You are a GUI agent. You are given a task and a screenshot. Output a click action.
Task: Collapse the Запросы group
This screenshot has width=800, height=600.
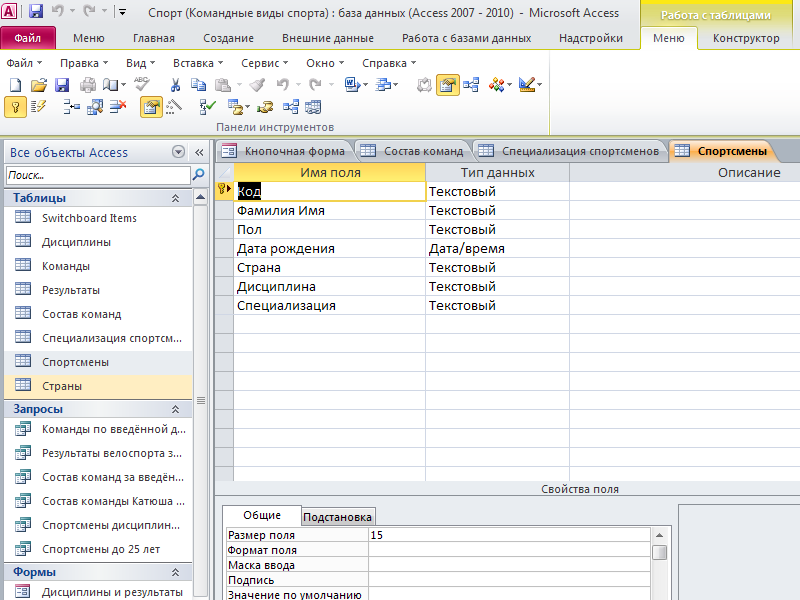(x=176, y=409)
